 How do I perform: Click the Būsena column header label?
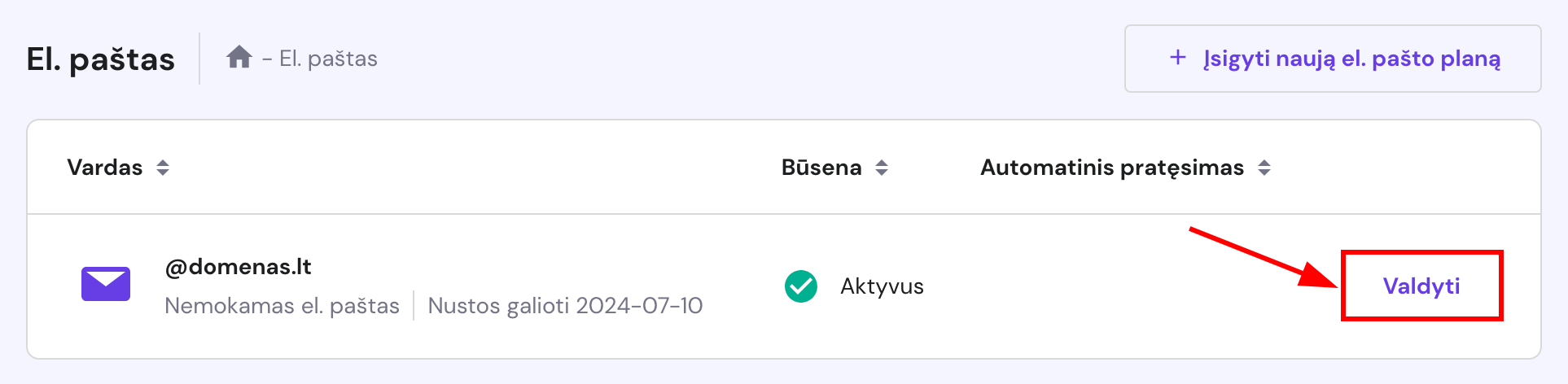point(821,168)
